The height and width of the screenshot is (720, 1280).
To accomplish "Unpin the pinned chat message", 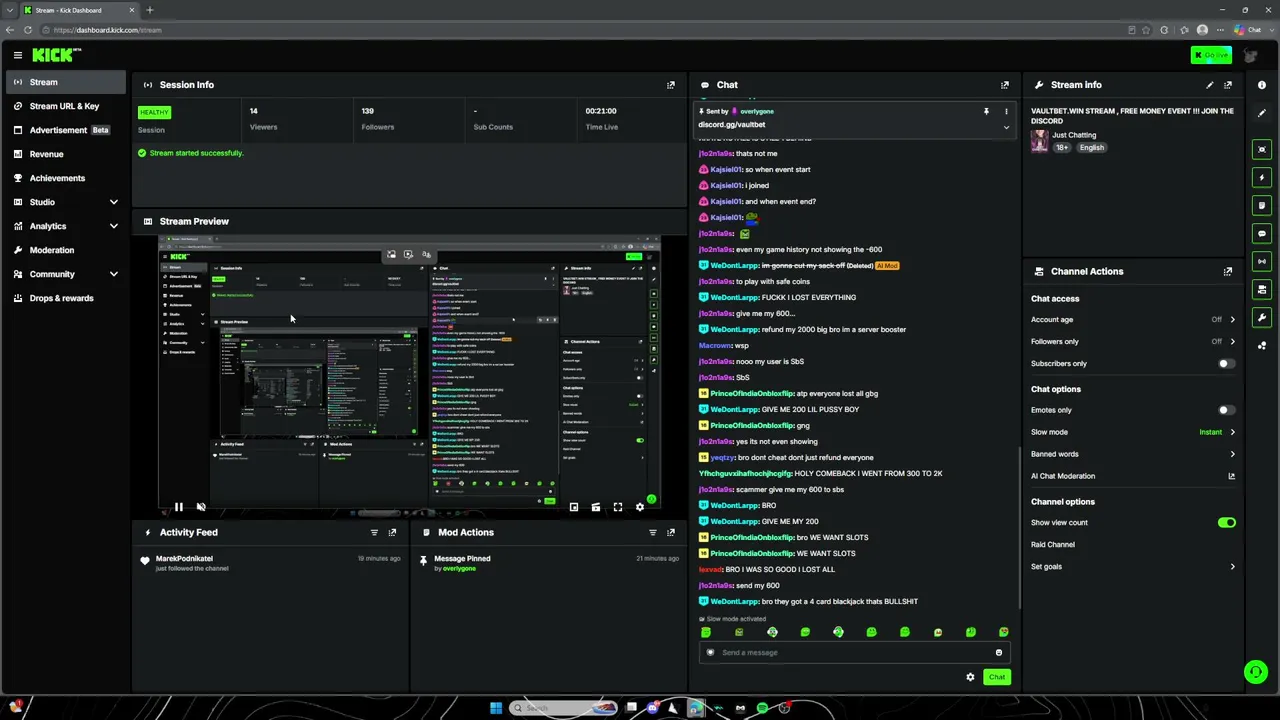I will point(986,111).
